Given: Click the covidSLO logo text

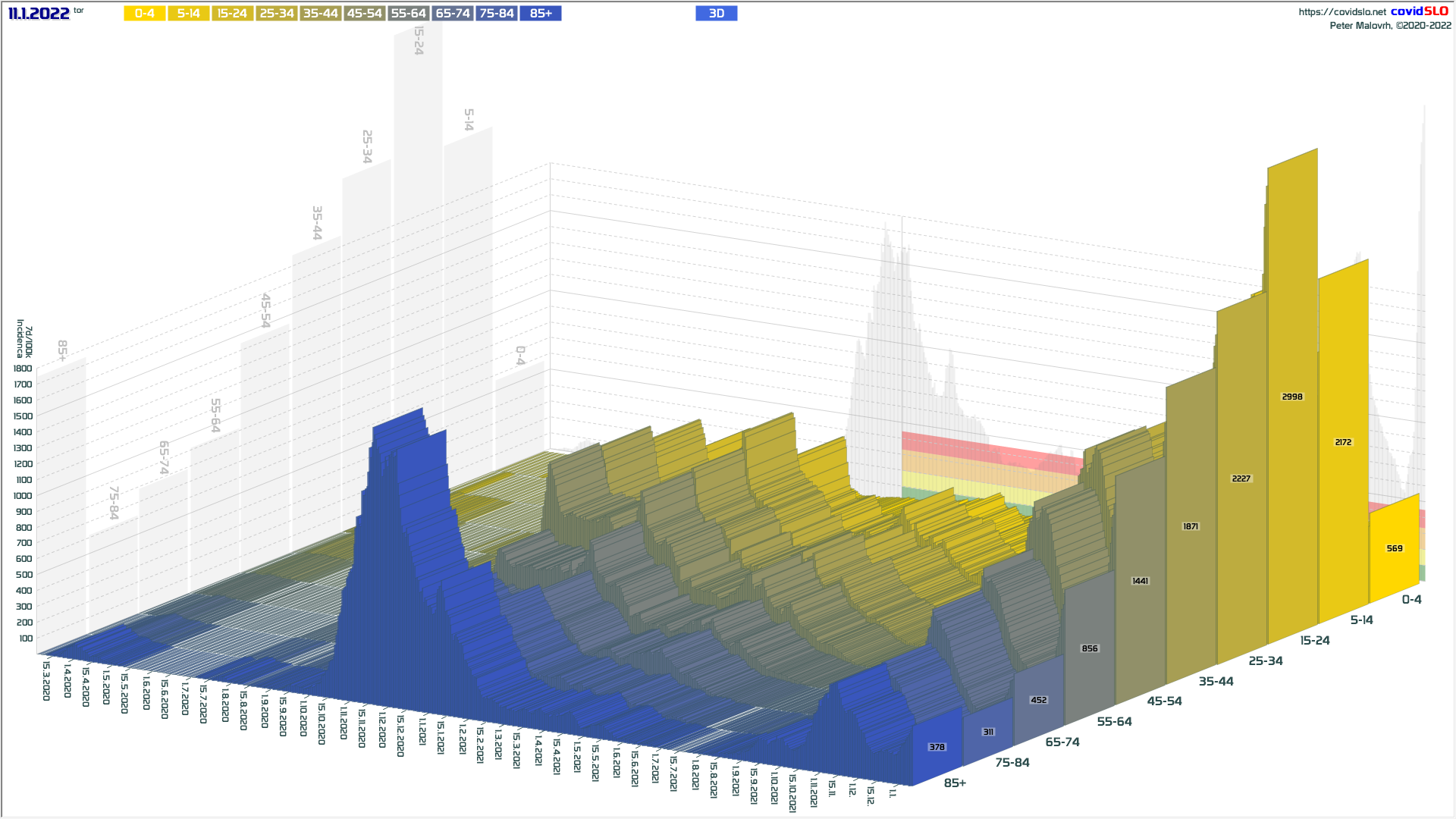Looking at the screenshot, I should pos(1419,11).
